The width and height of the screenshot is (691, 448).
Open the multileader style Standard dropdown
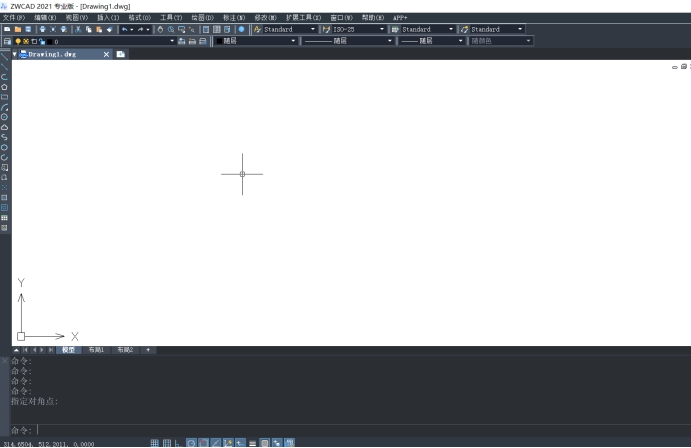(520, 30)
